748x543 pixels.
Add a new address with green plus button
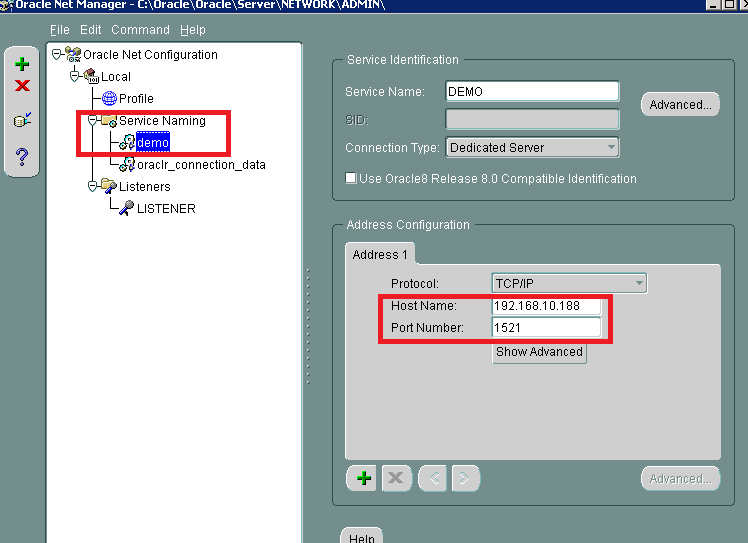pyautogui.click(x=363, y=478)
